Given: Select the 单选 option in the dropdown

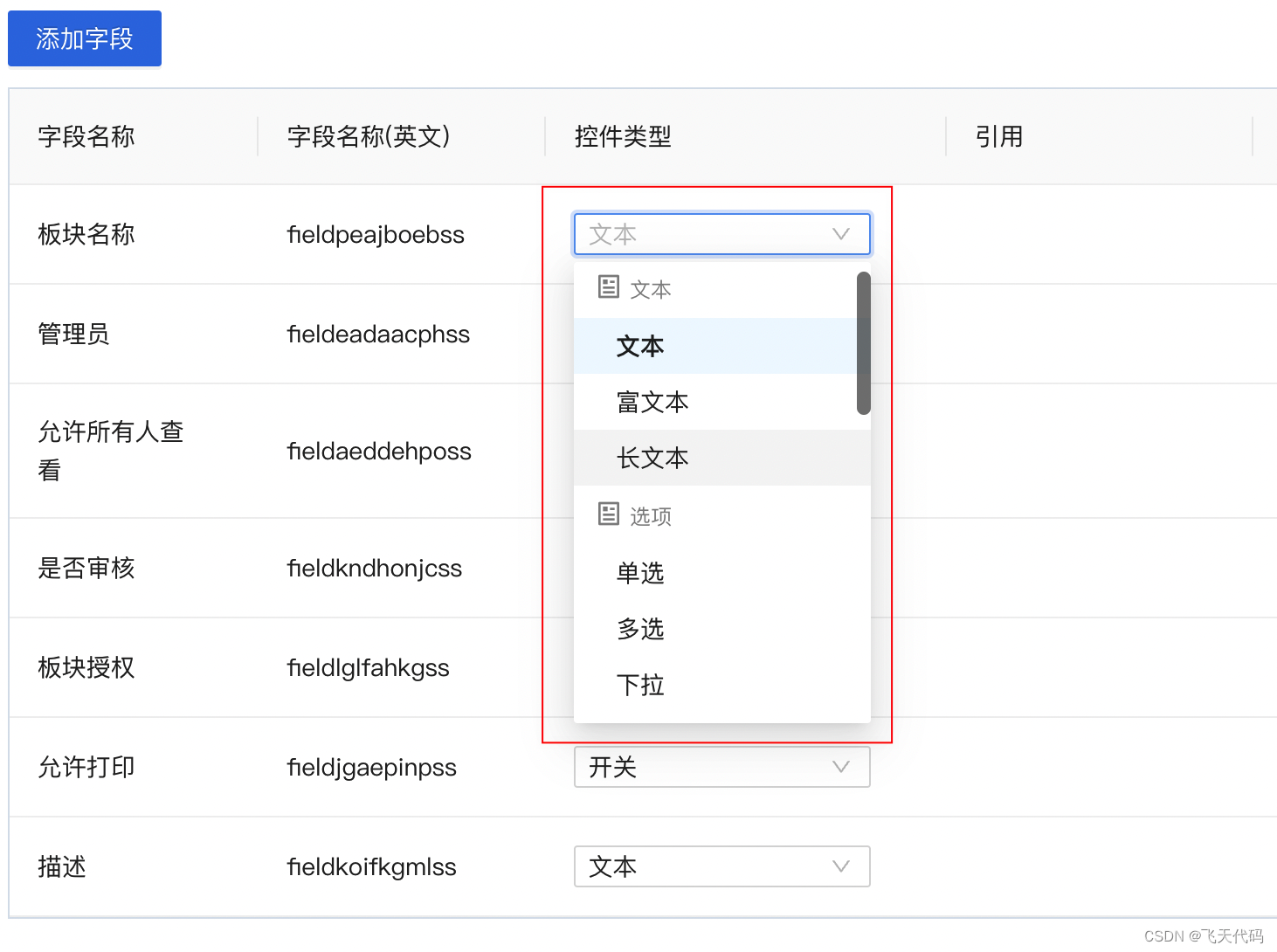Looking at the screenshot, I should (639, 573).
